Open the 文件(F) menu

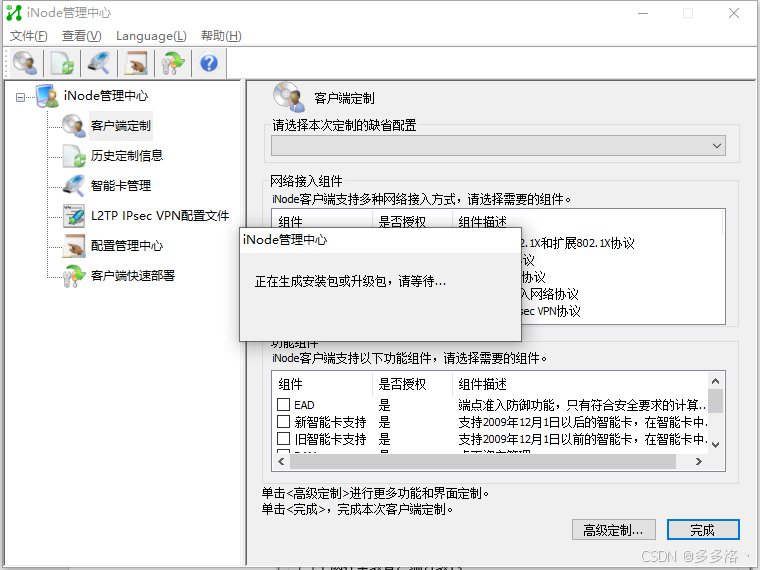tap(29, 36)
